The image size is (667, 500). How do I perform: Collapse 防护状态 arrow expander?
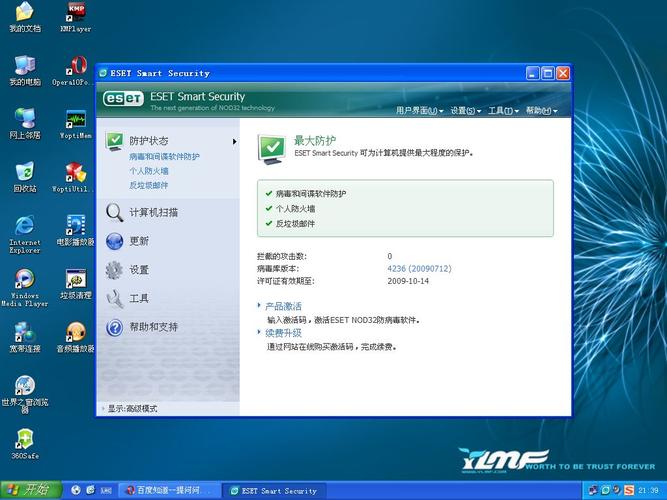pyautogui.click(x=234, y=141)
